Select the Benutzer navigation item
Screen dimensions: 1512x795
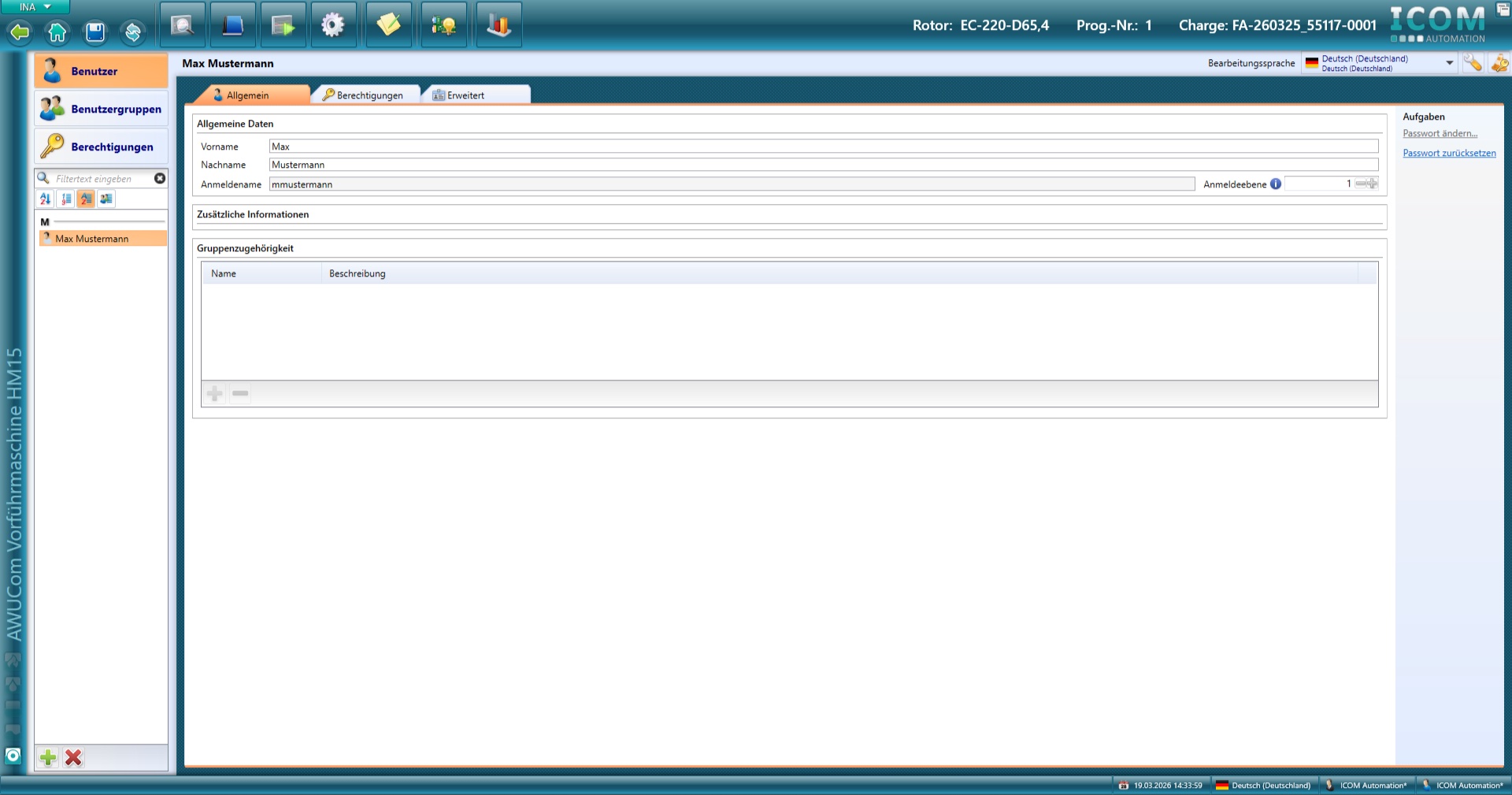tap(101, 71)
